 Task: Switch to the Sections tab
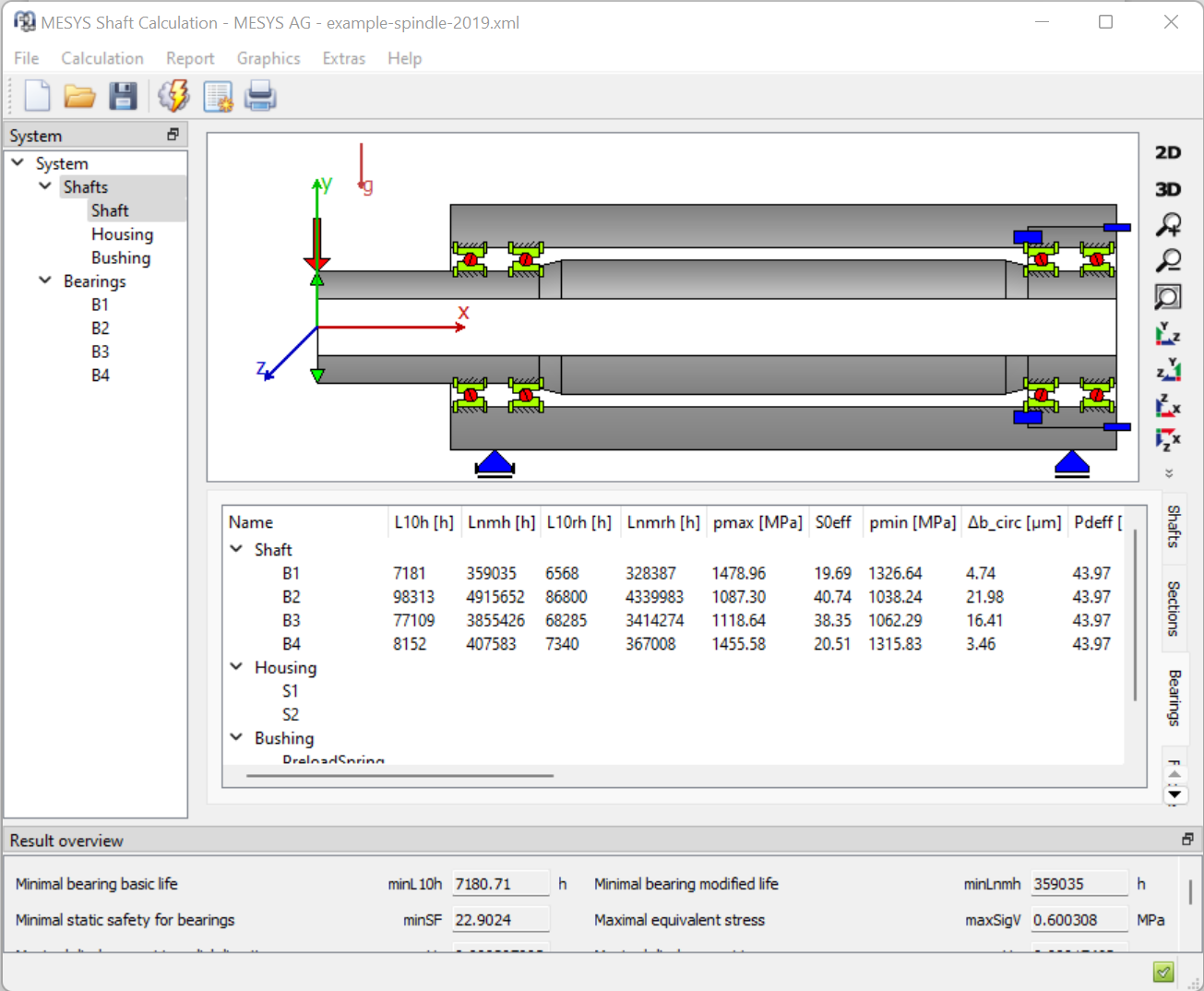pyautogui.click(x=1174, y=608)
